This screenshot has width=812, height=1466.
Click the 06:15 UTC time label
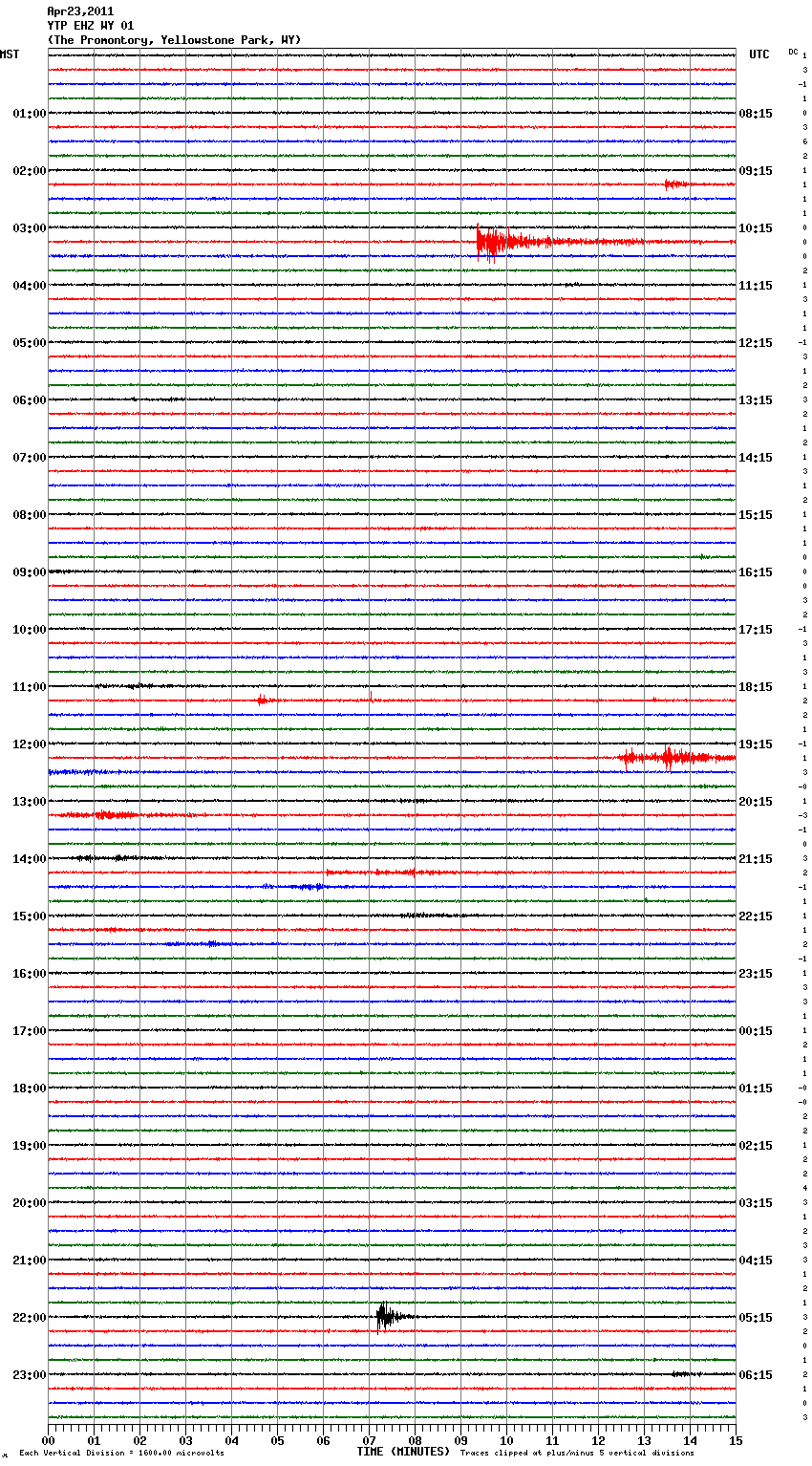[x=756, y=1375]
